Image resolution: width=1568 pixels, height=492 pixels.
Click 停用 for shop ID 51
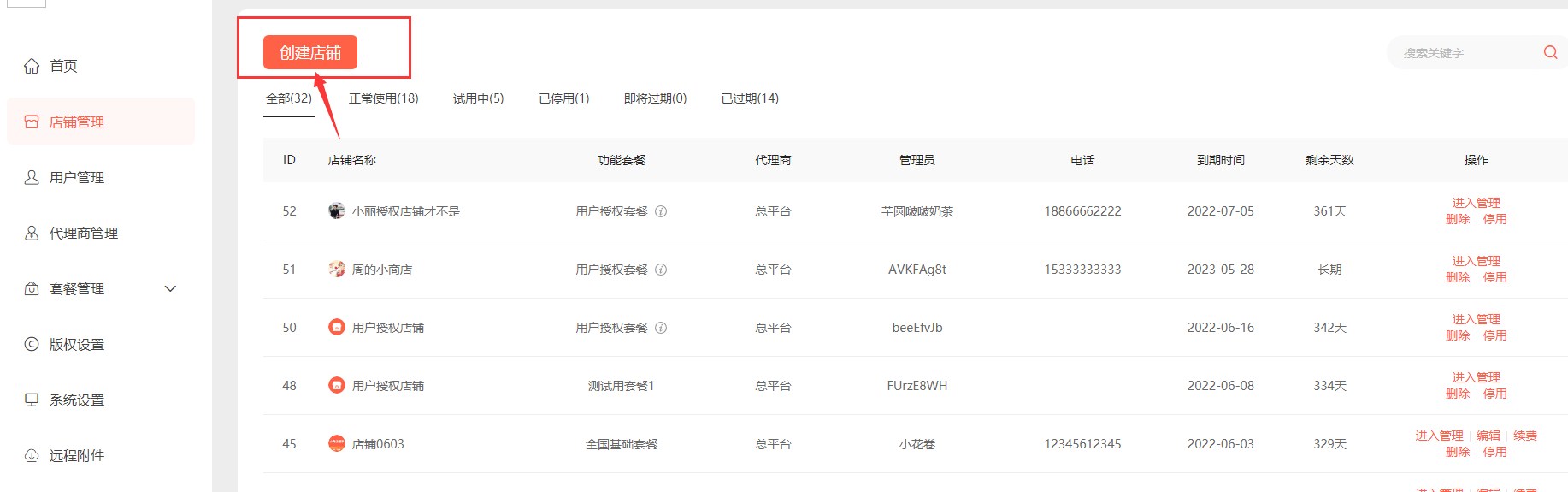[x=1495, y=277]
